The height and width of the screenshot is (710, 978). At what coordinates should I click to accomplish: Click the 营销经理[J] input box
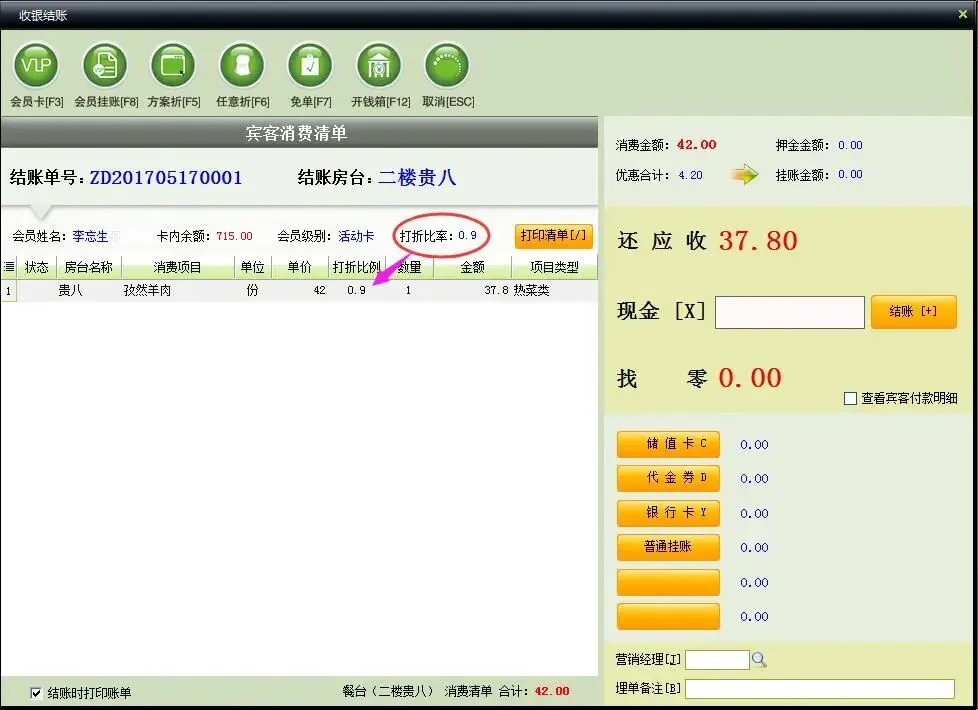pyautogui.click(x=717, y=659)
